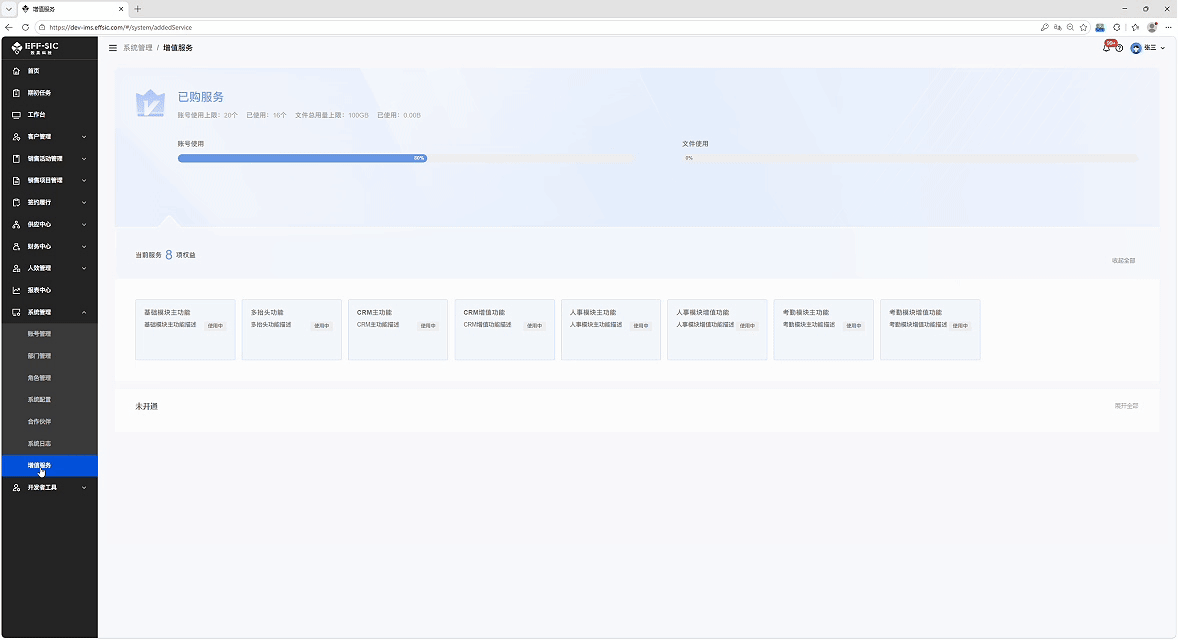Viewport: 1178px width, 640px height.
Task: Click the browser favorites star icon
Action: click(x=1083, y=28)
